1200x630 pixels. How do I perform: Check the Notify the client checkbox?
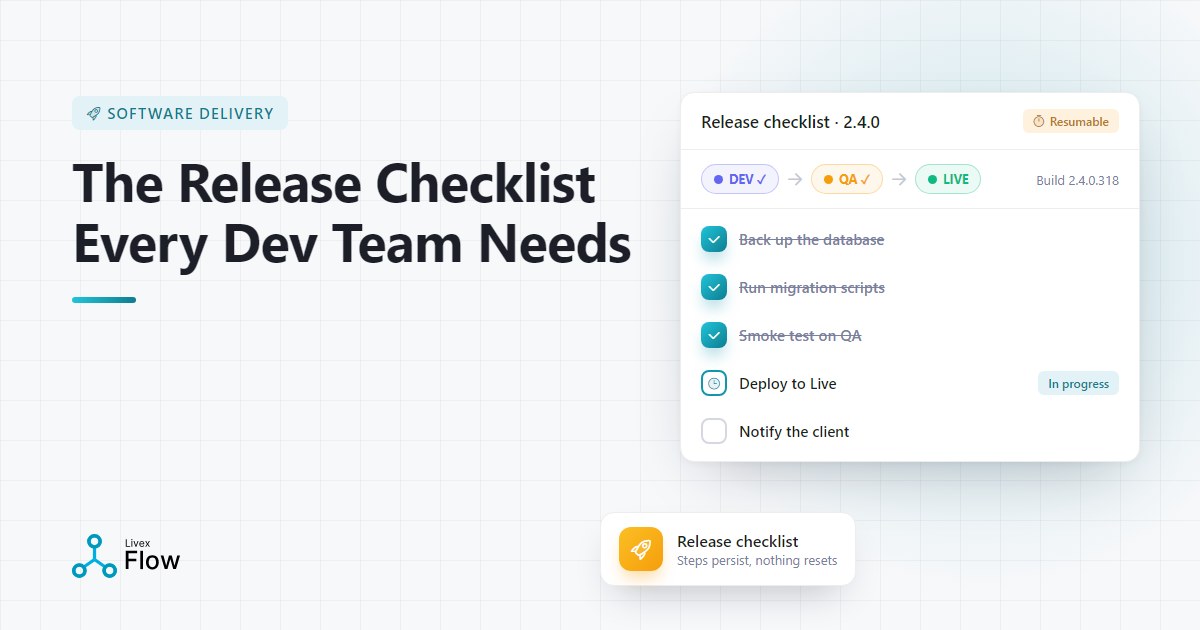point(714,431)
